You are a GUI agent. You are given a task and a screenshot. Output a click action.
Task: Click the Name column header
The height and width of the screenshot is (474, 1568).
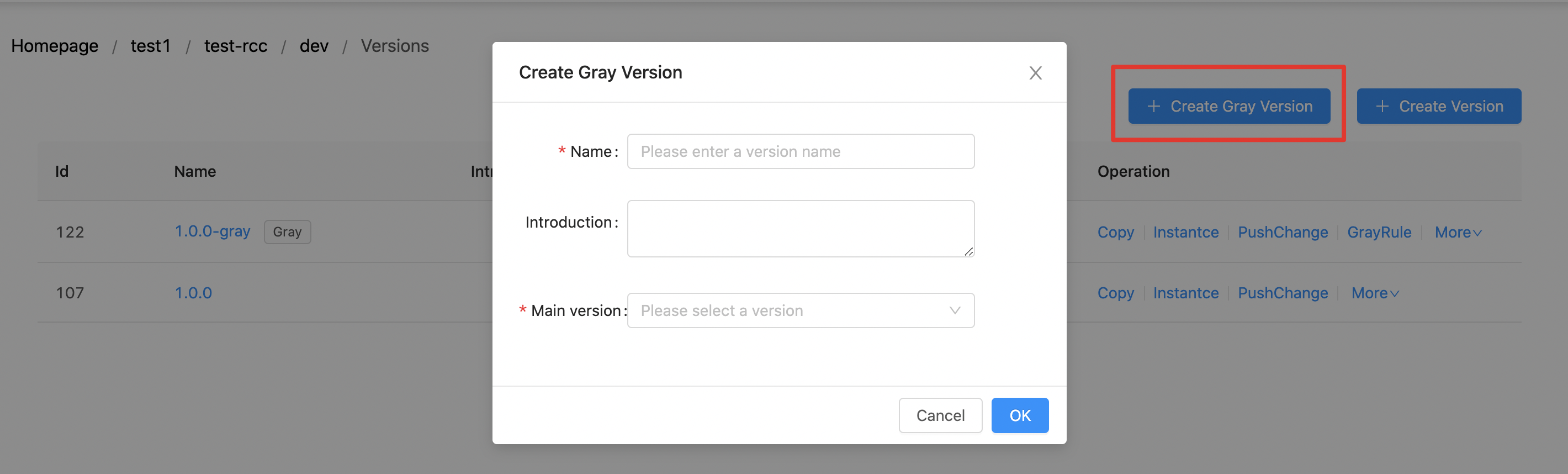tap(195, 171)
